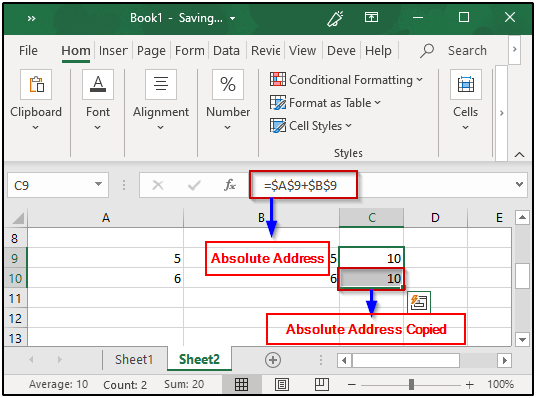The height and width of the screenshot is (398, 536).
Task: Select column C header
Action: pyautogui.click(x=372, y=218)
